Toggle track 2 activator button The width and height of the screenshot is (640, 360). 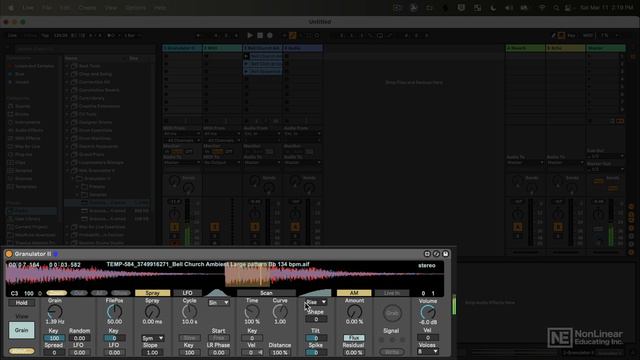click(x=215, y=227)
